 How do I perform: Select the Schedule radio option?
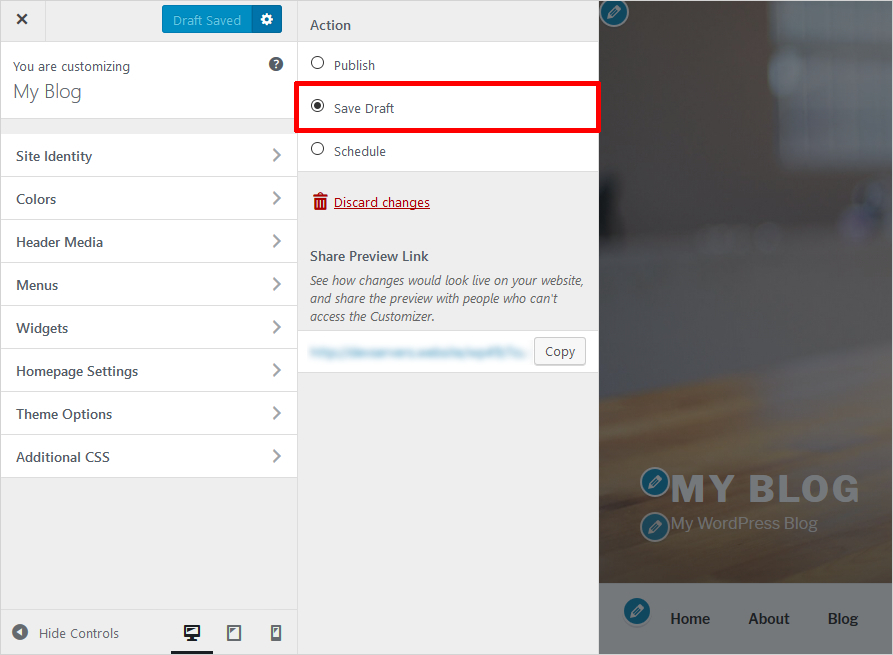318,149
